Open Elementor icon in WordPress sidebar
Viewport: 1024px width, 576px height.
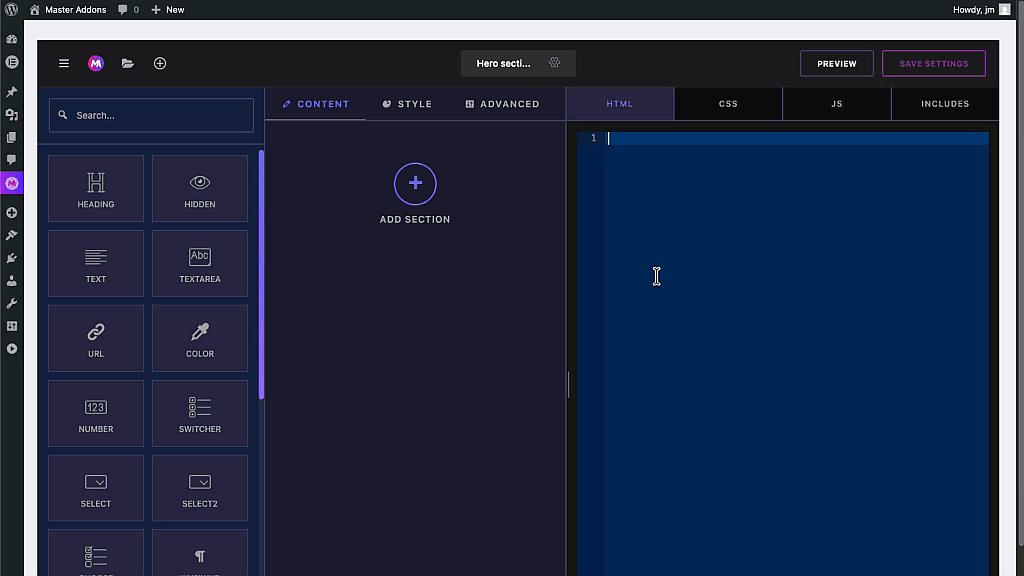(12, 62)
